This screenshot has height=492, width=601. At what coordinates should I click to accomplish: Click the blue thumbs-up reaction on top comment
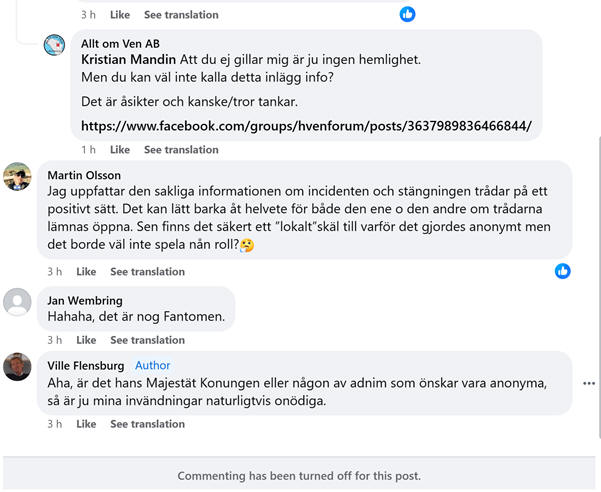click(407, 14)
